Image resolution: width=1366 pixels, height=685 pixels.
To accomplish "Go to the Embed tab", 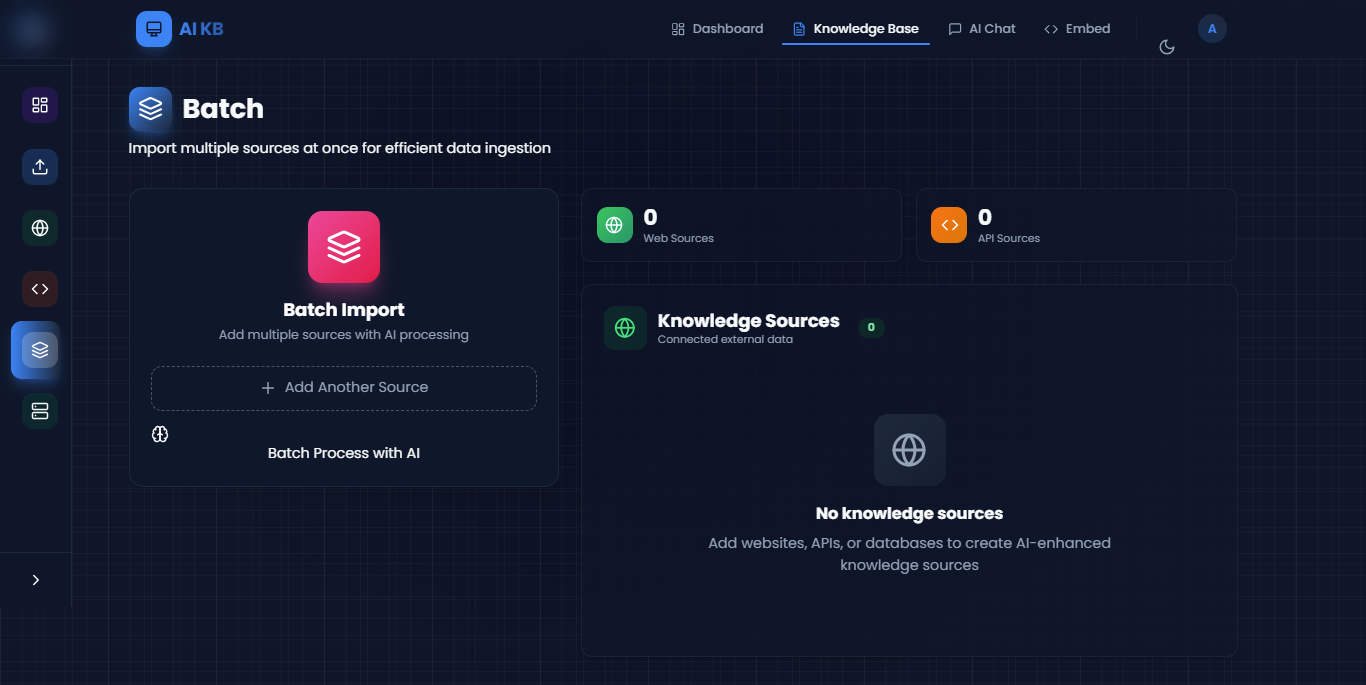I will coord(1077,29).
